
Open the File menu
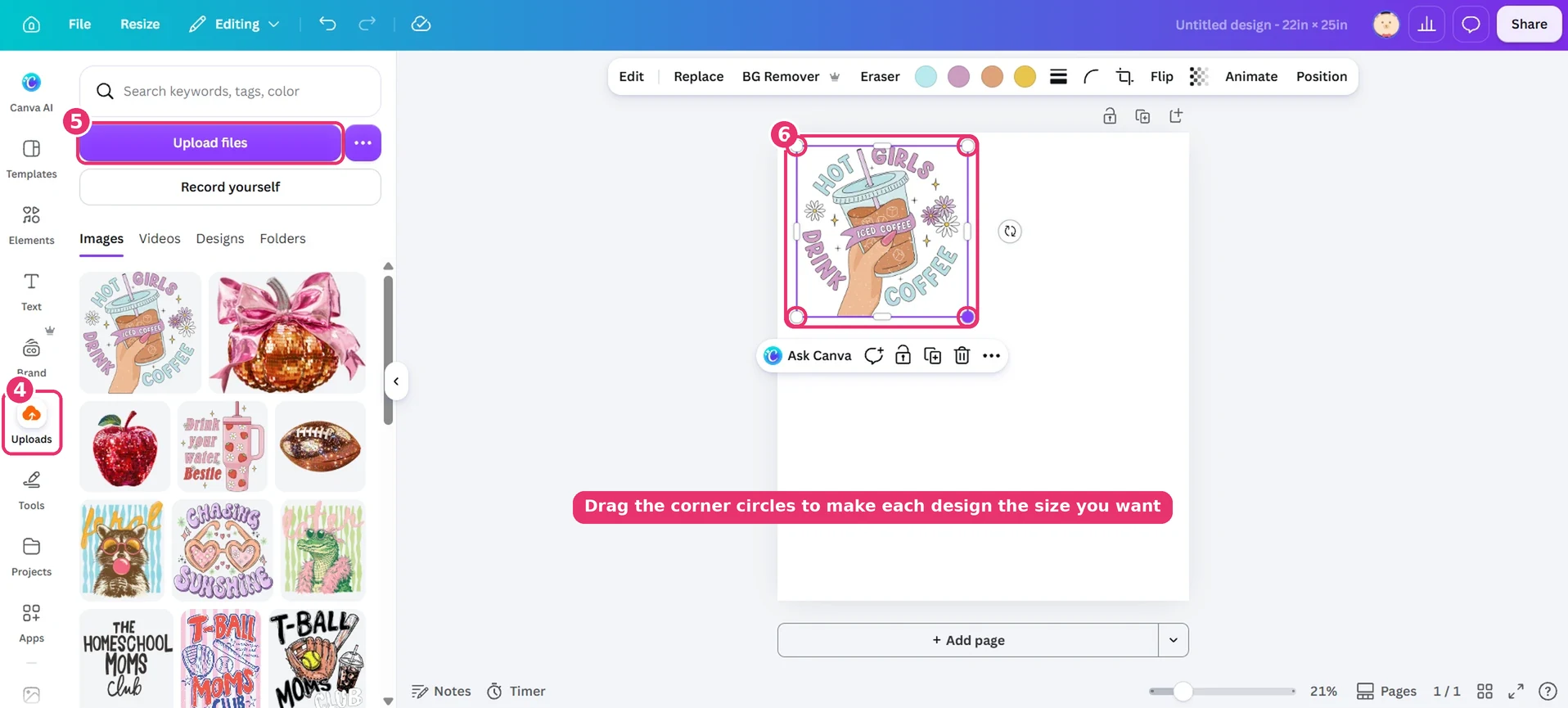pos(79,24)
